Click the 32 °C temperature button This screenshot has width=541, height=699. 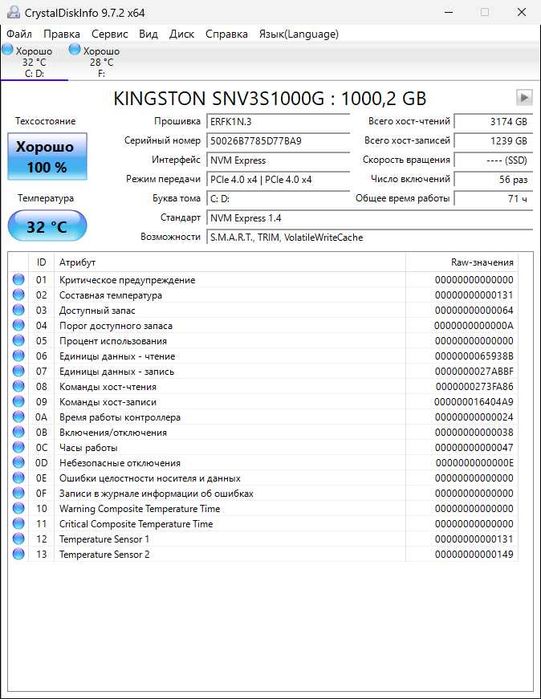point(47,226)
